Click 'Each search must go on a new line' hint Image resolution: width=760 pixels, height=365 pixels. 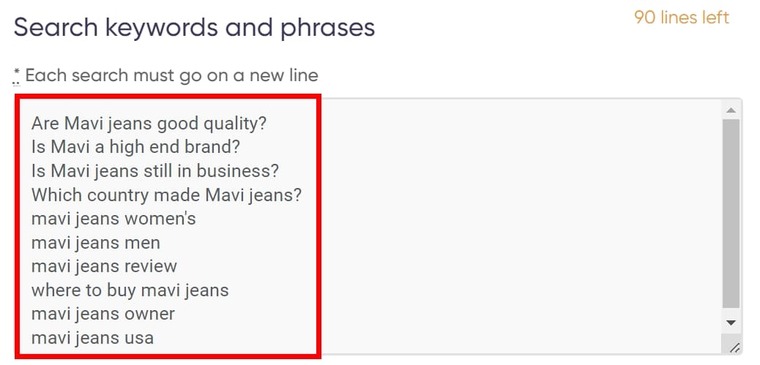point(172,75)
